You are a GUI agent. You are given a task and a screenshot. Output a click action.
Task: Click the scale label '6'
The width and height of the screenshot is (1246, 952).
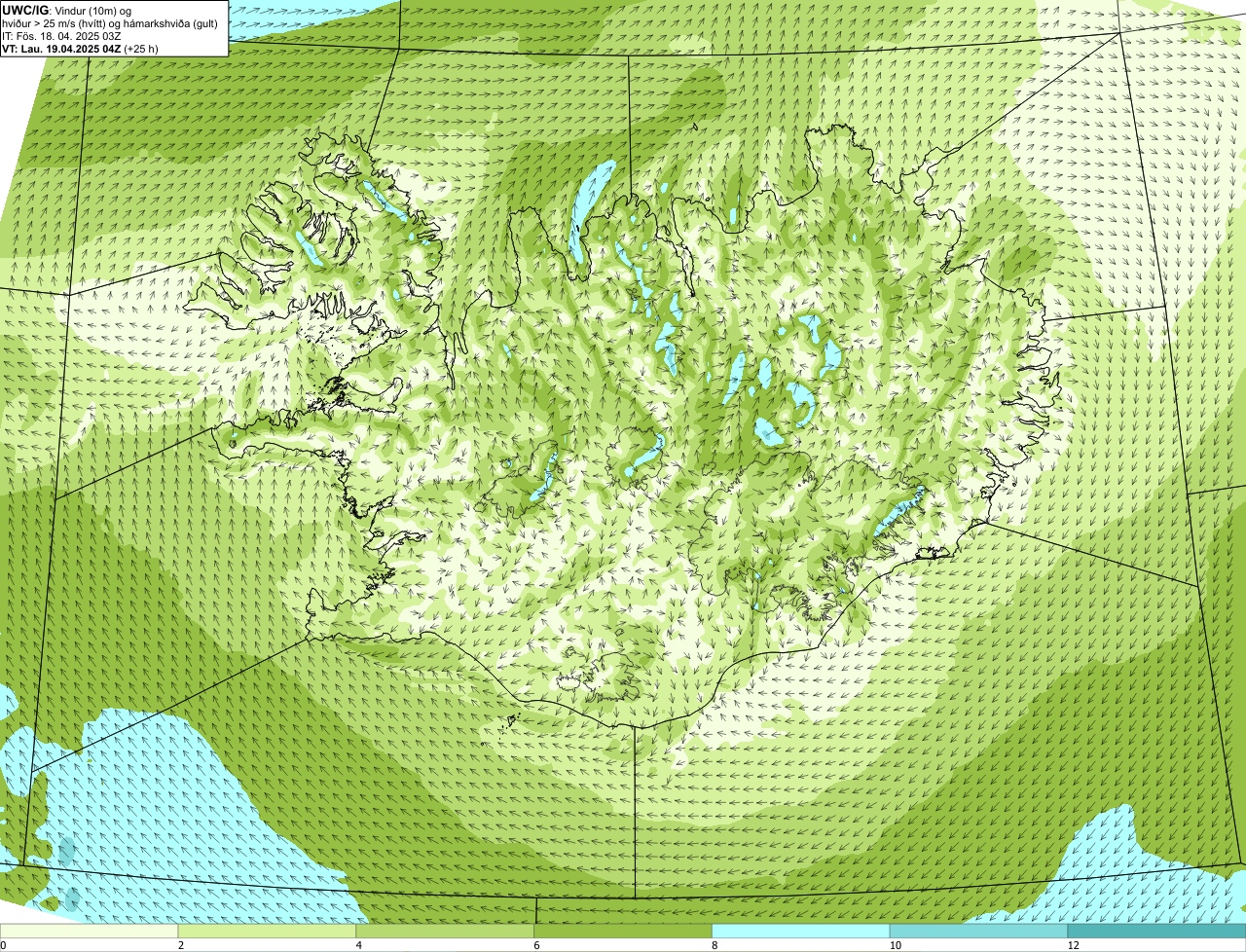point(537,945)
